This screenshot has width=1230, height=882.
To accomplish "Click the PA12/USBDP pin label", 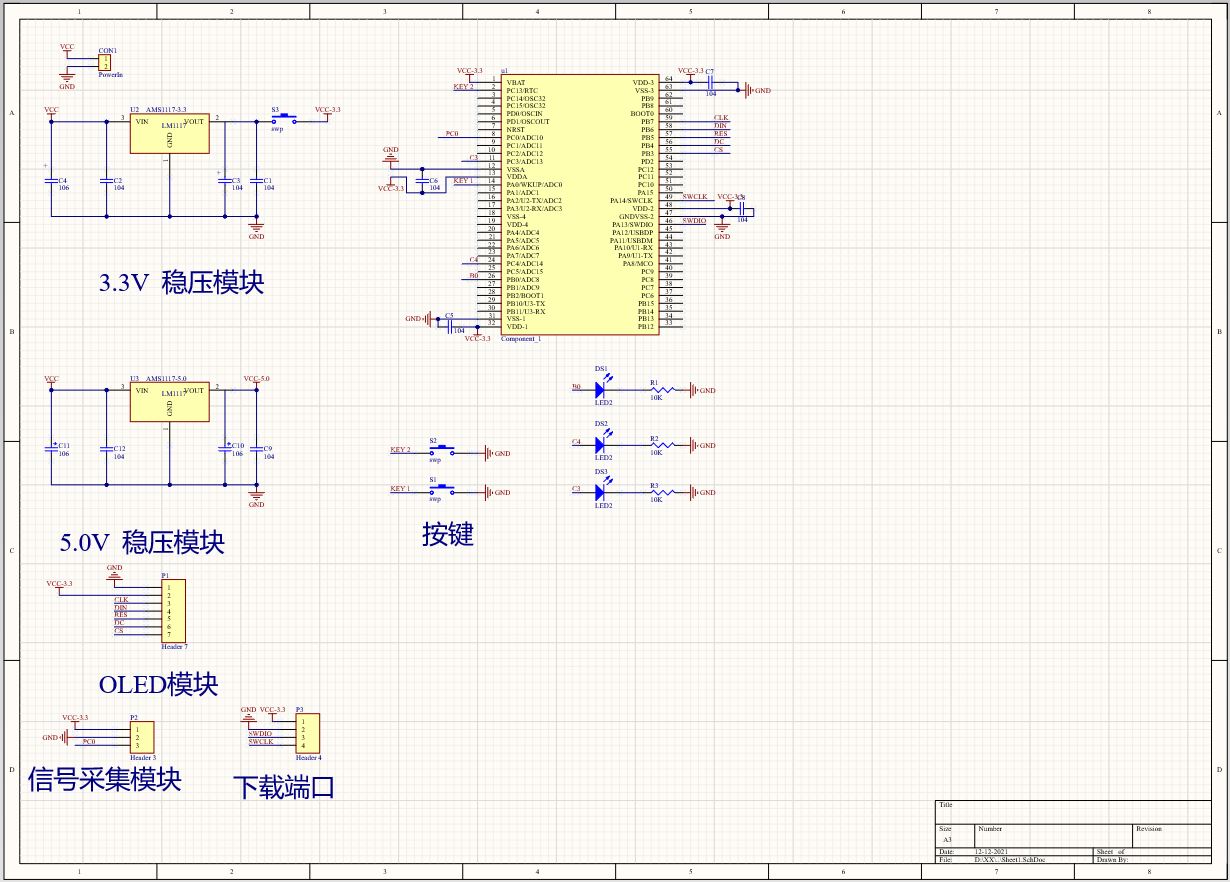I will (633, 232).
